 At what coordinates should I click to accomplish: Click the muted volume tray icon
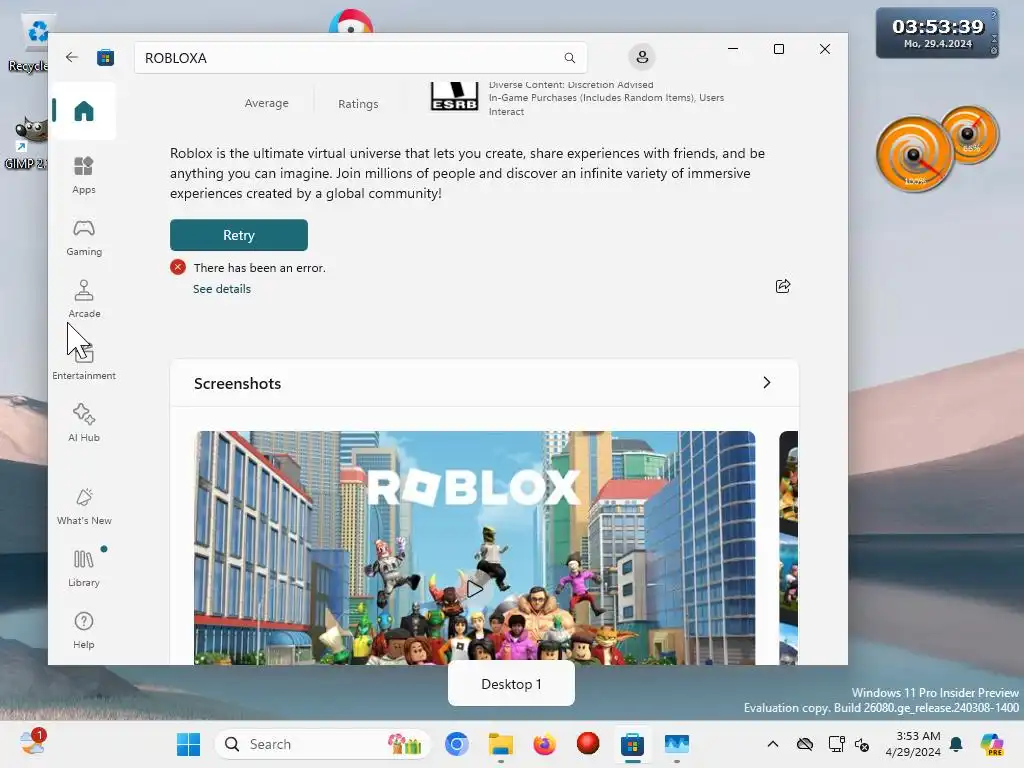tap(861, 744)
